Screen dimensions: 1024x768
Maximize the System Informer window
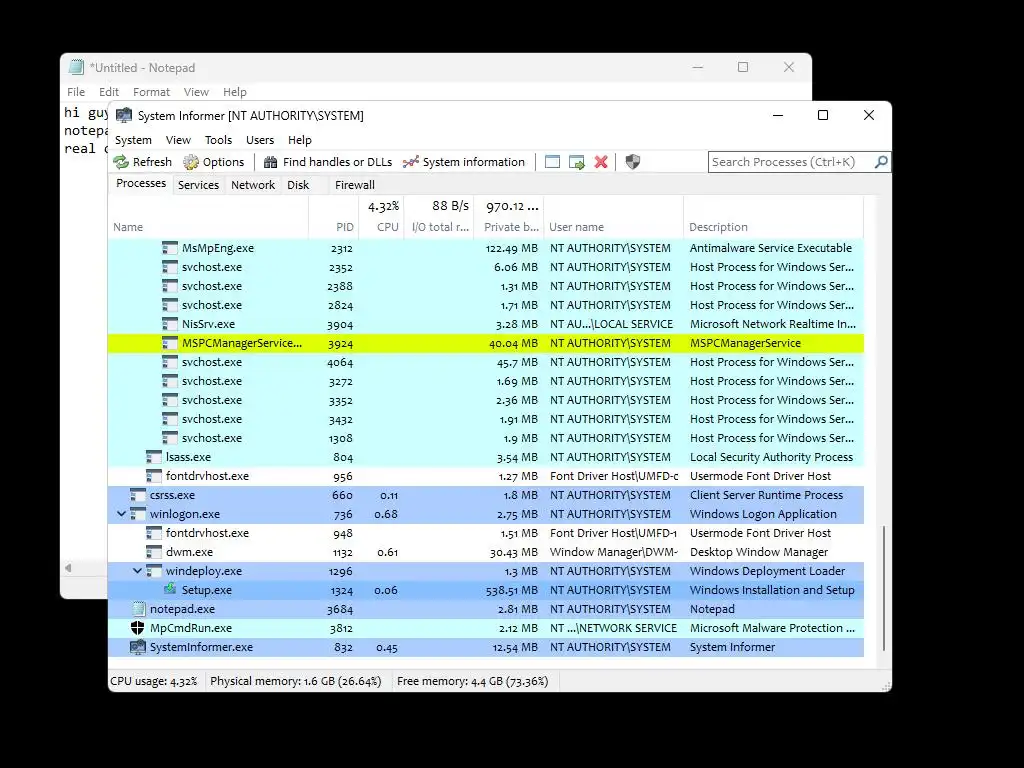click(x=823, y=115)
